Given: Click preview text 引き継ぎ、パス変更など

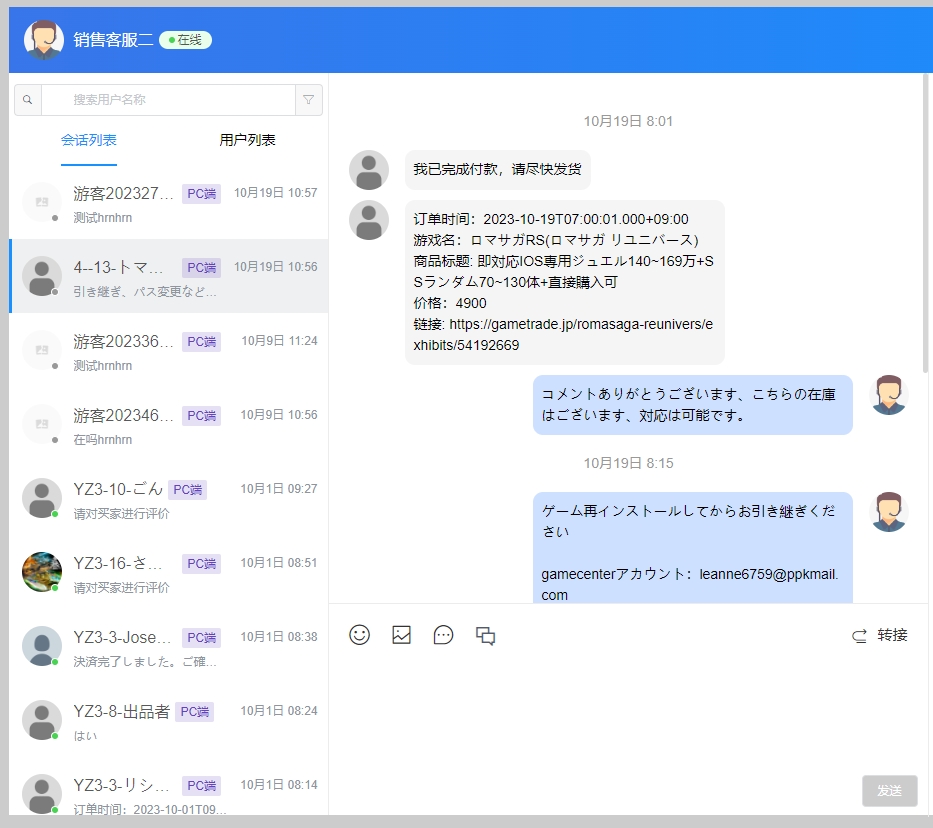Looking at the screenshot, I should [145, 291].
